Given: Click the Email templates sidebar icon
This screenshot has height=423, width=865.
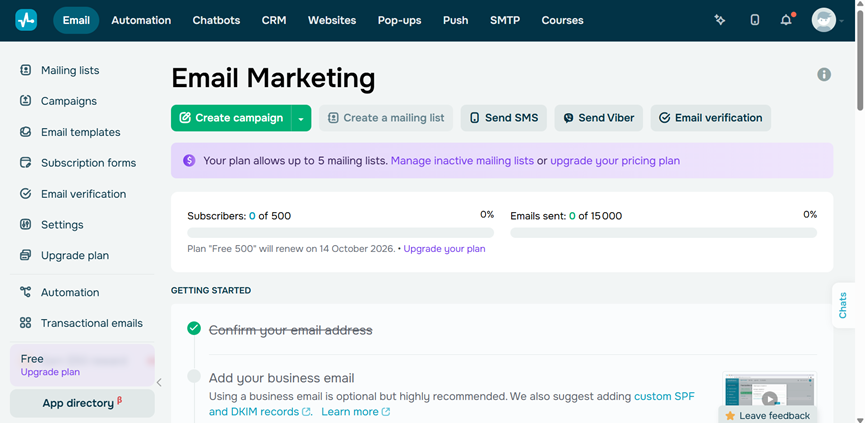Looking at the screenshot, I should pos(25,132).
